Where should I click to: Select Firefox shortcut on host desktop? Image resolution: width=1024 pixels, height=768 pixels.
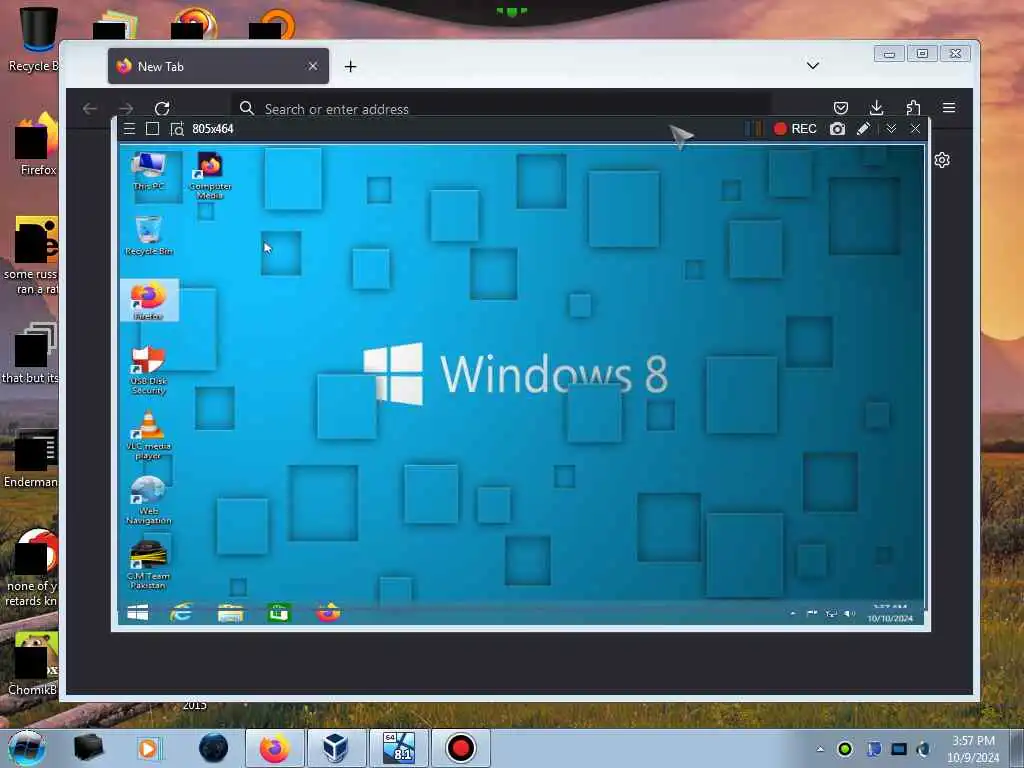[x=37, y=145]
